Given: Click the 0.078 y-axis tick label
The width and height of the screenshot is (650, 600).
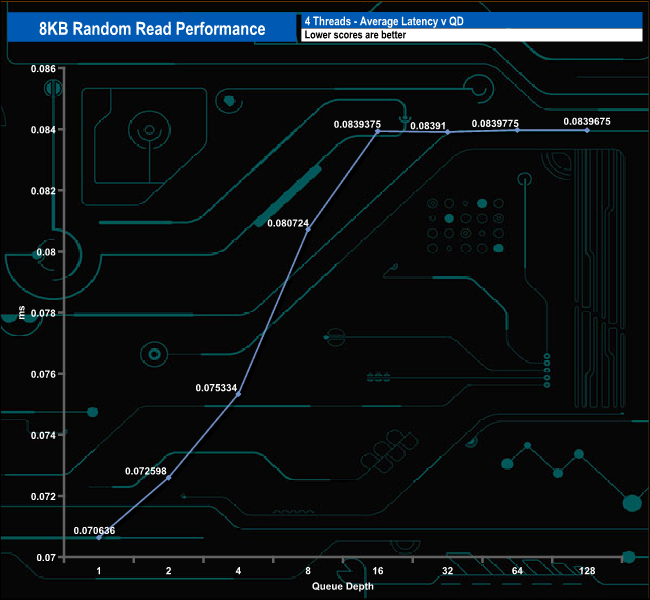Looking at the screenshot, I should coord(41,313).
